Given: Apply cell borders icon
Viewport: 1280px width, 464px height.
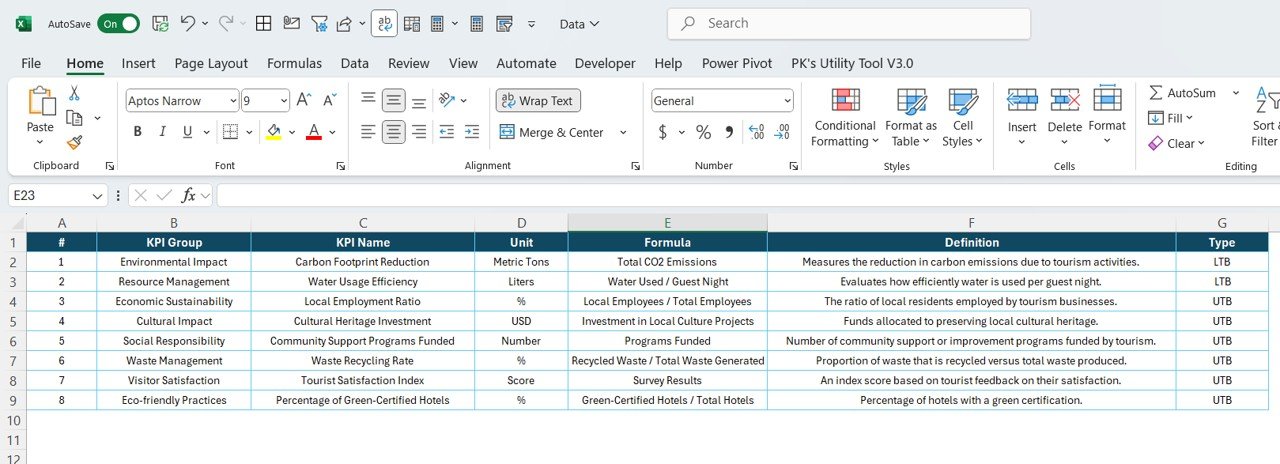Looking at the screenshot, I should (x=230, y=132).
